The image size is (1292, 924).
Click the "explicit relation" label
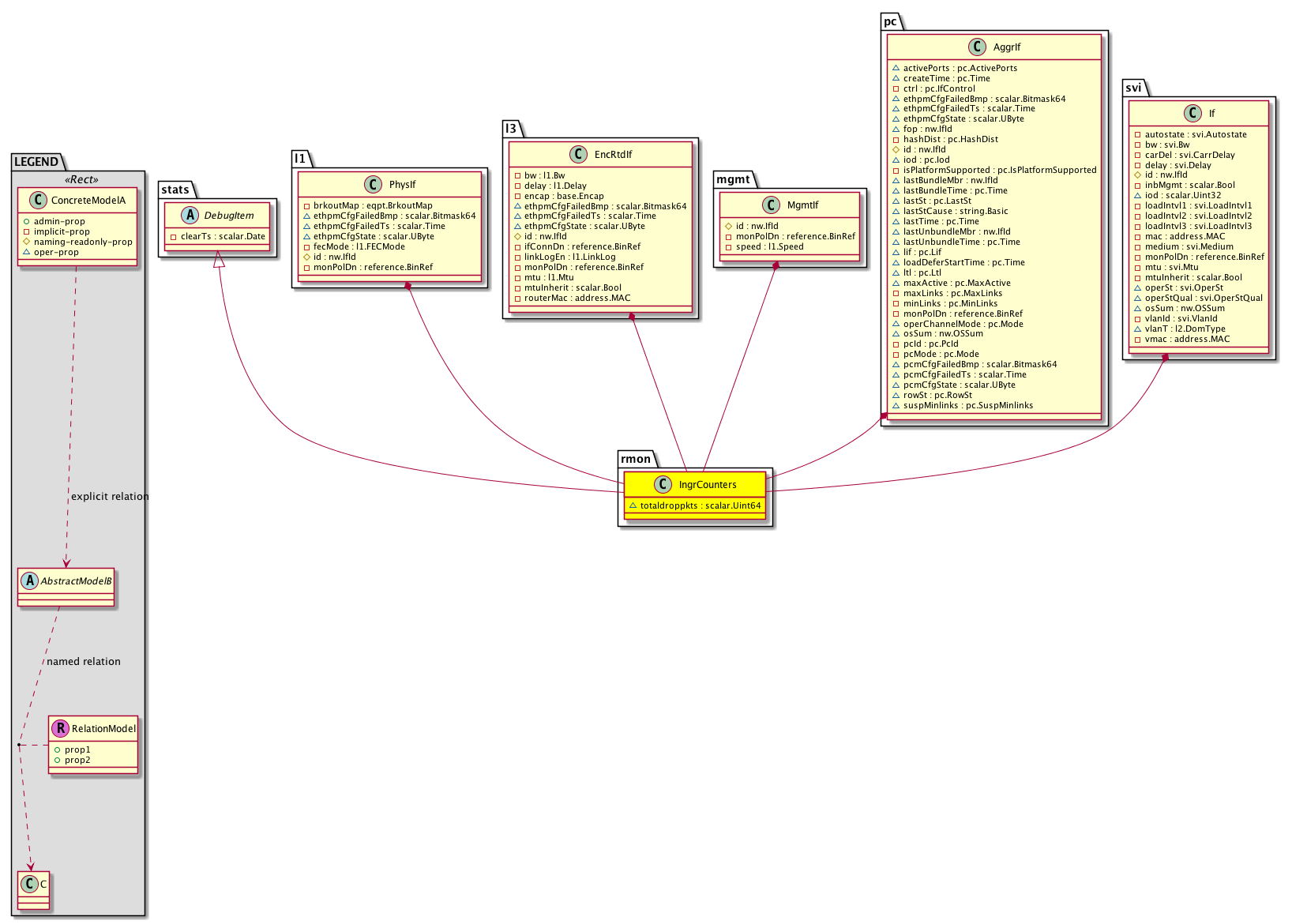110,497
